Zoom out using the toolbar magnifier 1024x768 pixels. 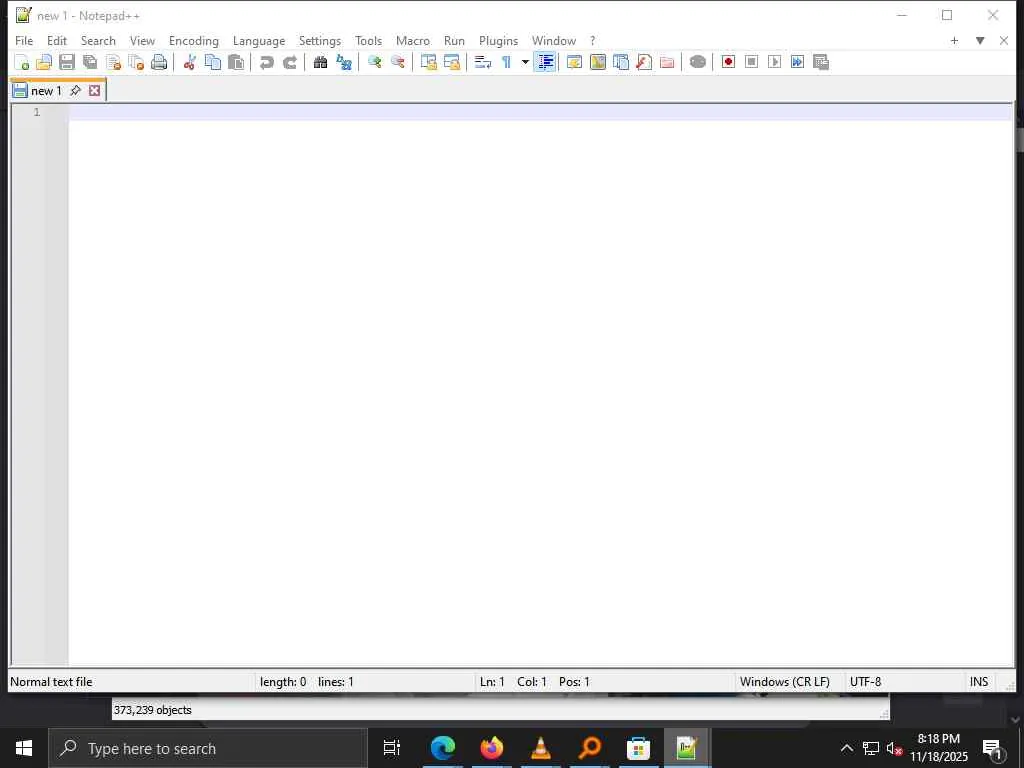click(x=398, y=62)
